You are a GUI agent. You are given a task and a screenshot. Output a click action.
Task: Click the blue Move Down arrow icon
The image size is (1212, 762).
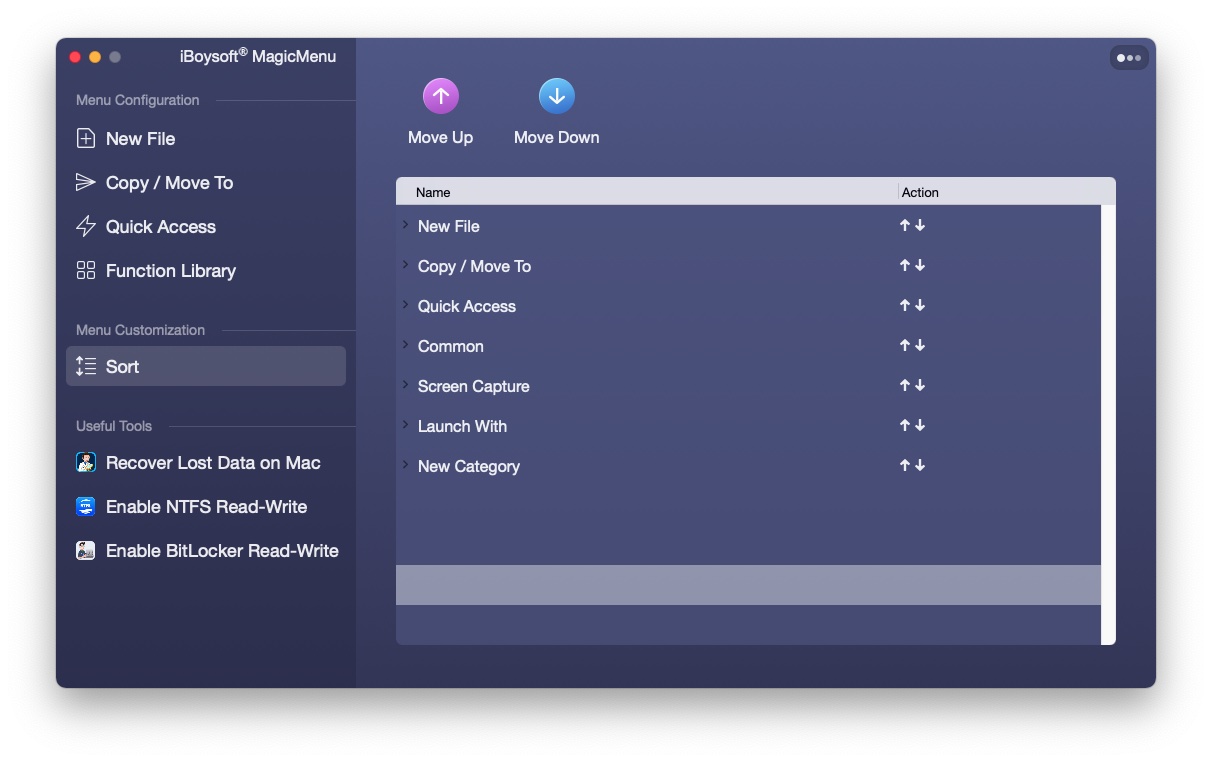point(556,95)
